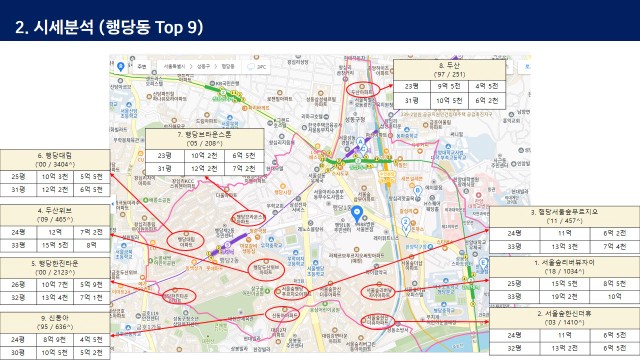Click map marker A near 왕십리

(x=360, y=142)
